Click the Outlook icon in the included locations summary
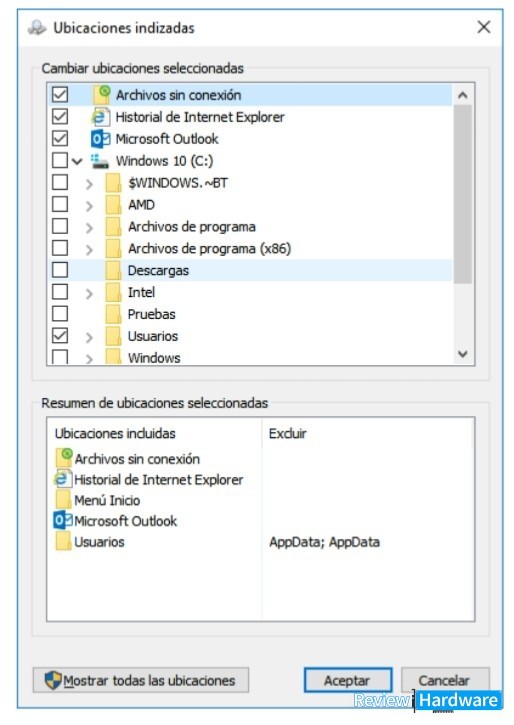 pos(63,521)
